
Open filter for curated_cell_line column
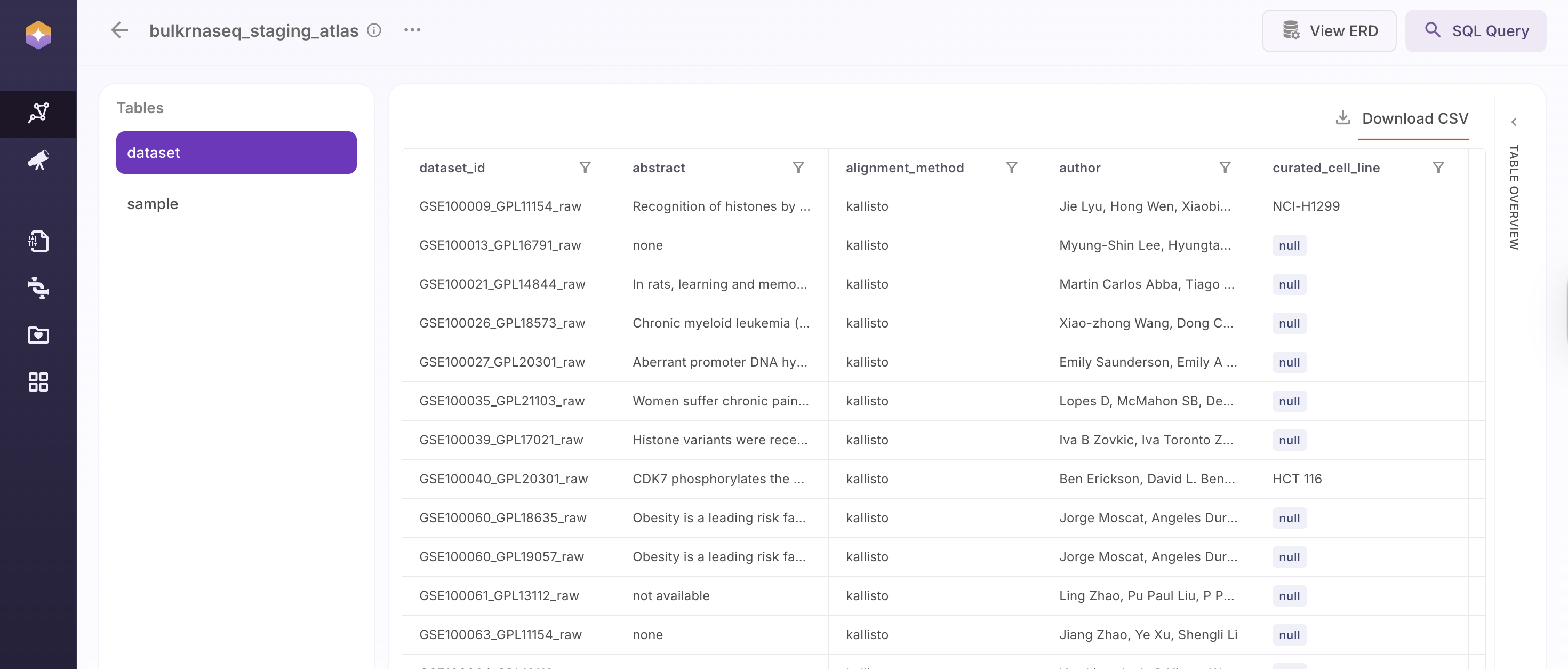[x=1438, y=168]
